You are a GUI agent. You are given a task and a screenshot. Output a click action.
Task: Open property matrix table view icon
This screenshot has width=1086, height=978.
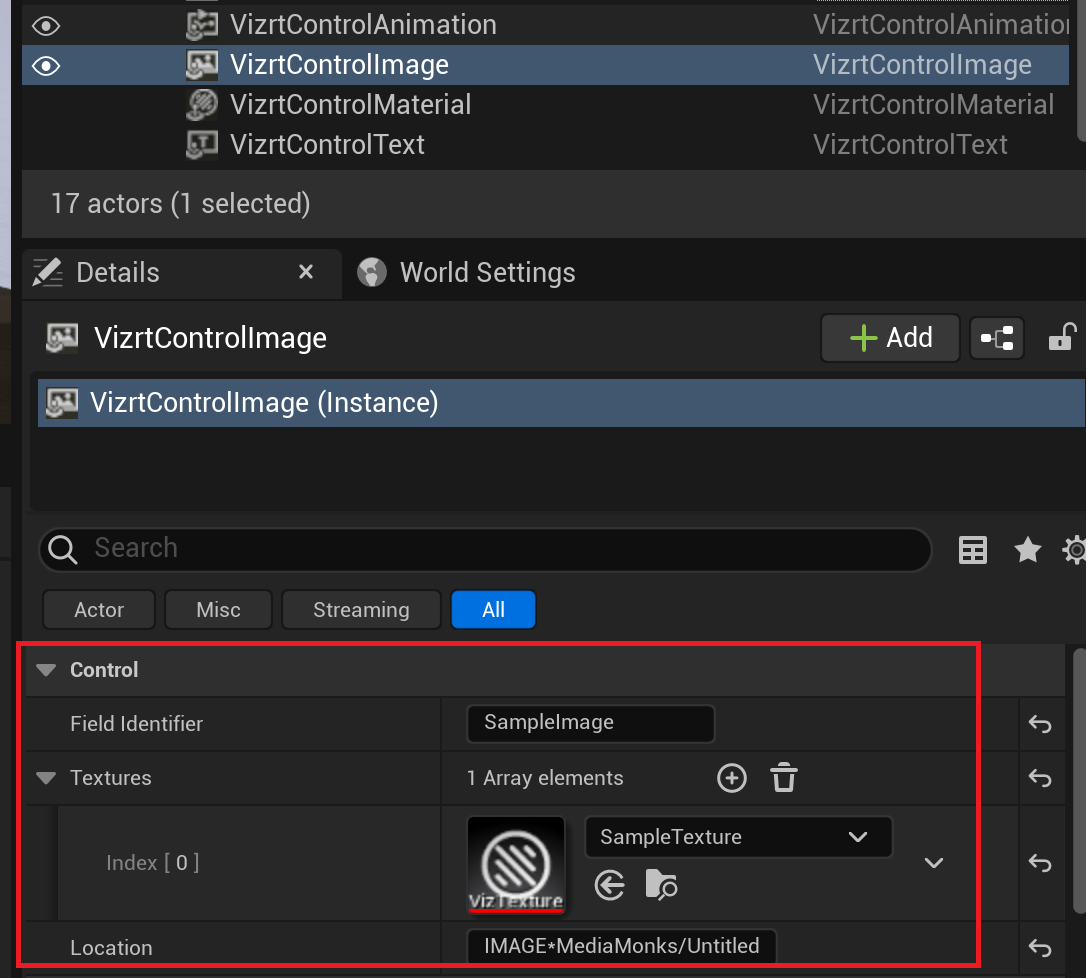tap(973, 549)
